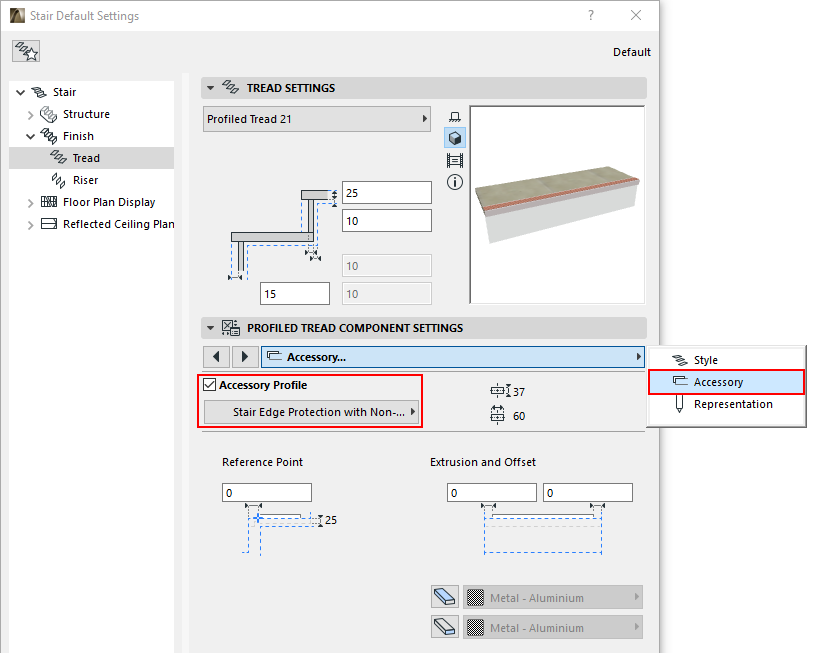Click the Reference Point label
Screen dimensions: 815x653
coord(262,462)
